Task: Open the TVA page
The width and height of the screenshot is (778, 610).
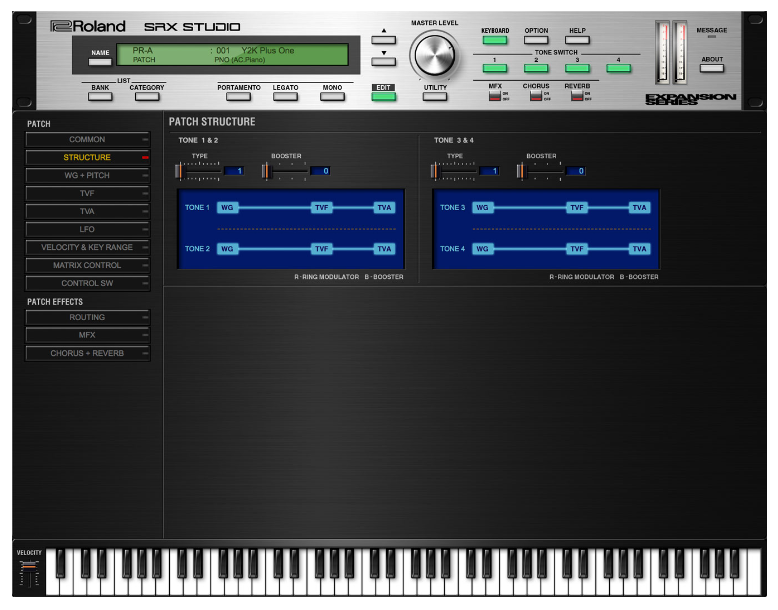Action: tap(87, 211)
